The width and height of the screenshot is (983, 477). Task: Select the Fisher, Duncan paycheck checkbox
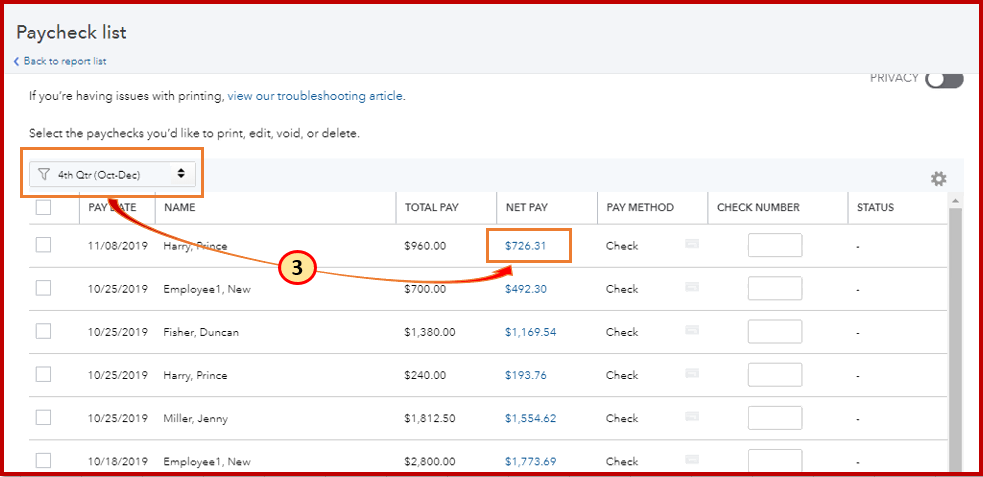43,331
